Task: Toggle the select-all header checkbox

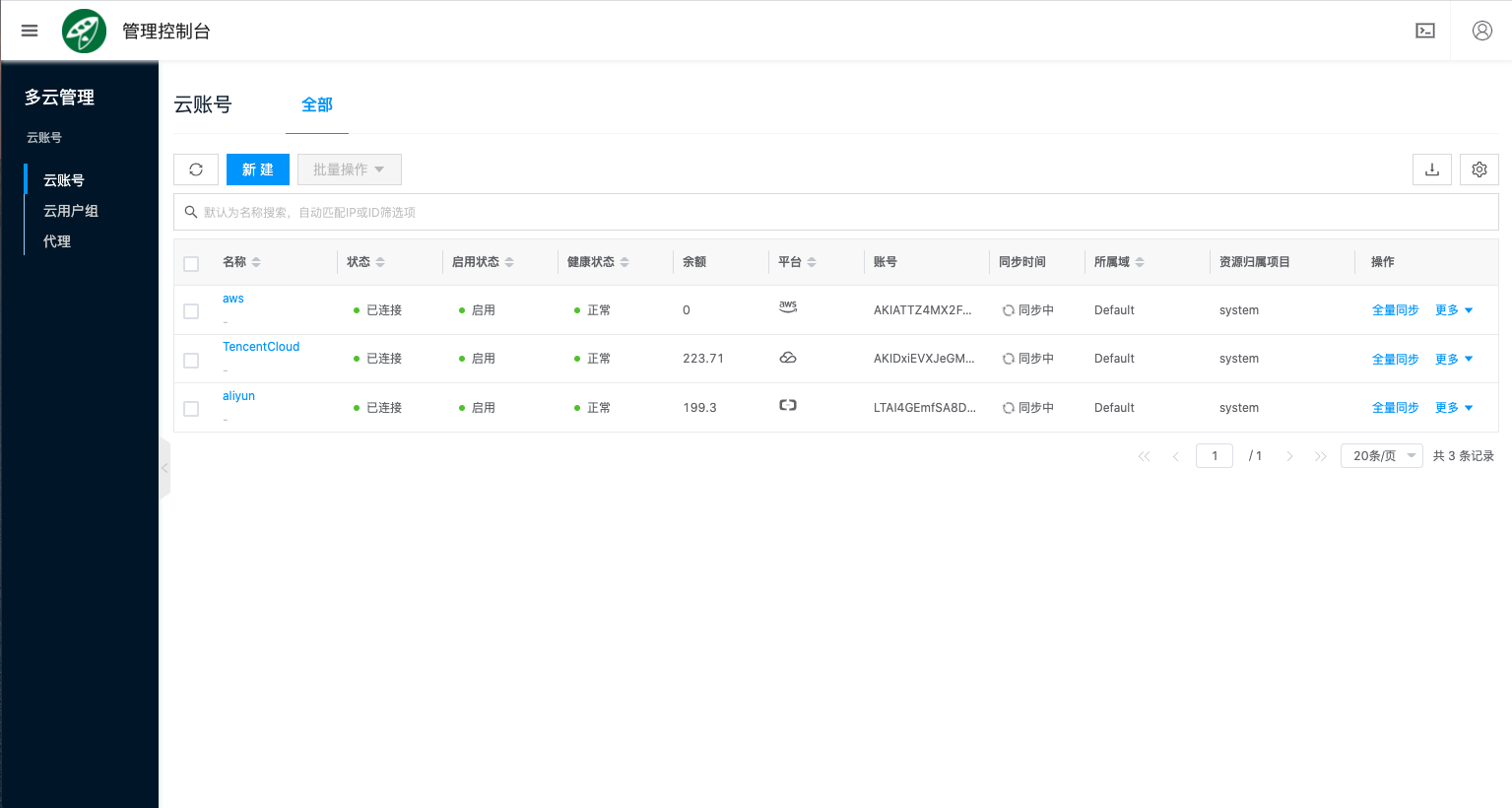Action: 191,263
